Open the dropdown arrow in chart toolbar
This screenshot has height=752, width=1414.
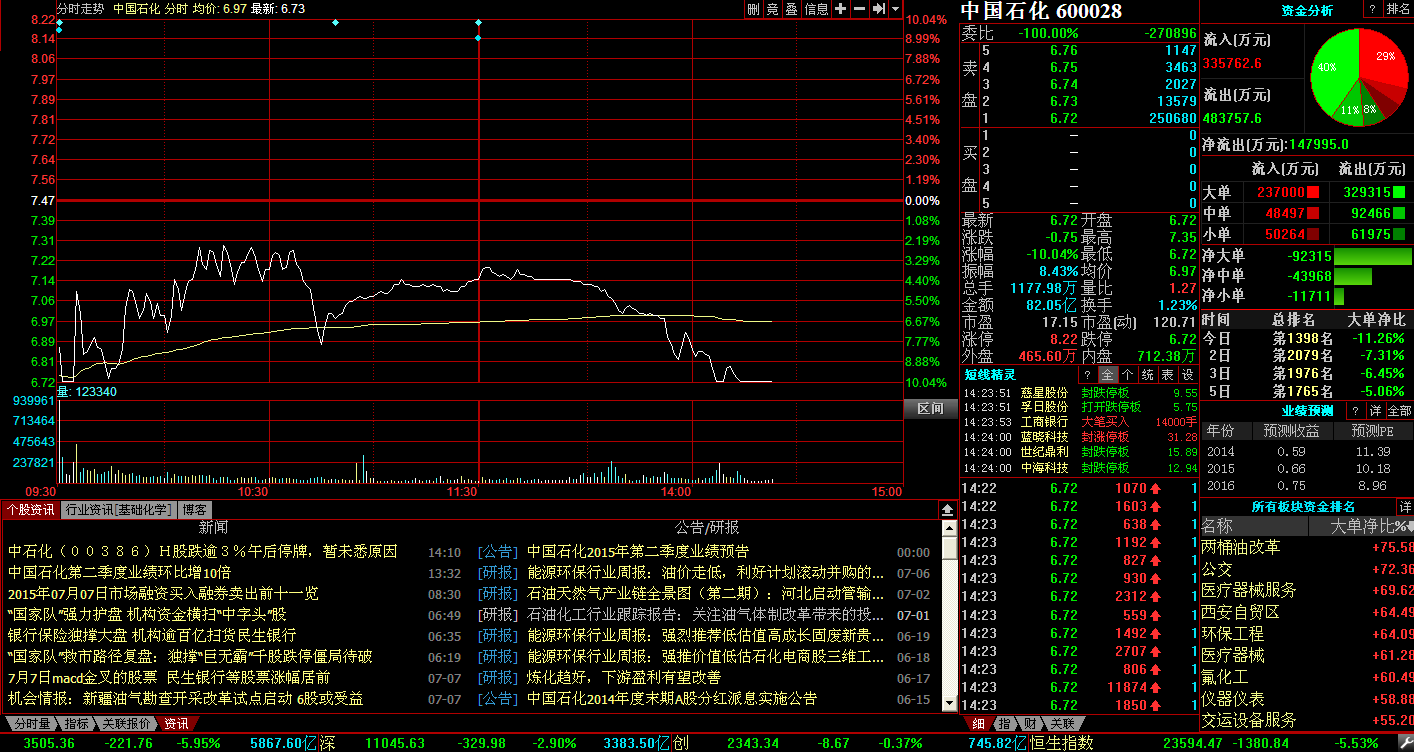(x=896, y=9)
